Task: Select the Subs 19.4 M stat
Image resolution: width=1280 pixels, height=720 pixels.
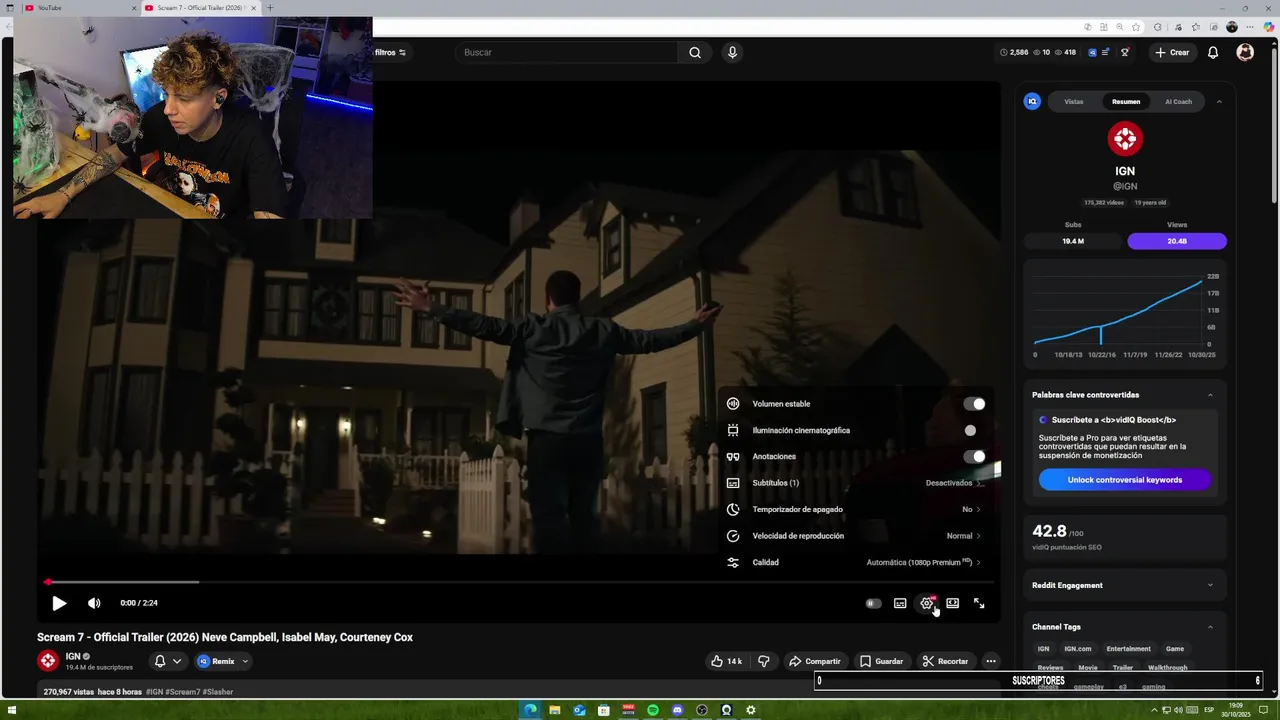Action: coord(1073,241)
